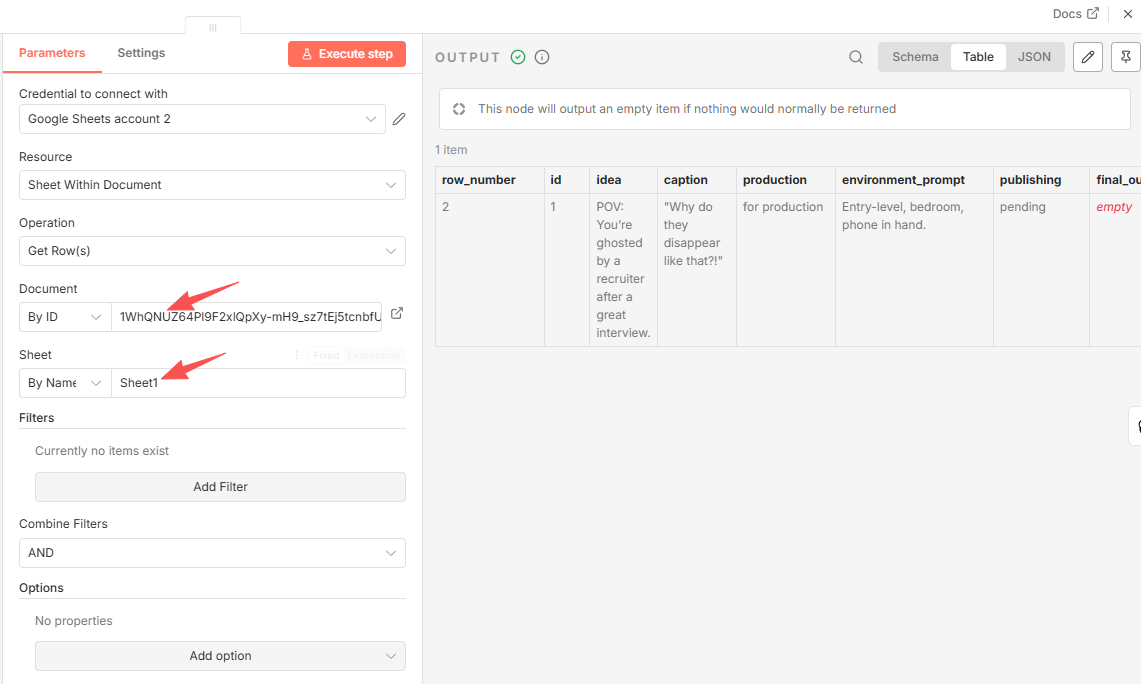Expand the Resource dropdown
The image size is (1141, 684).
point(212,185)
